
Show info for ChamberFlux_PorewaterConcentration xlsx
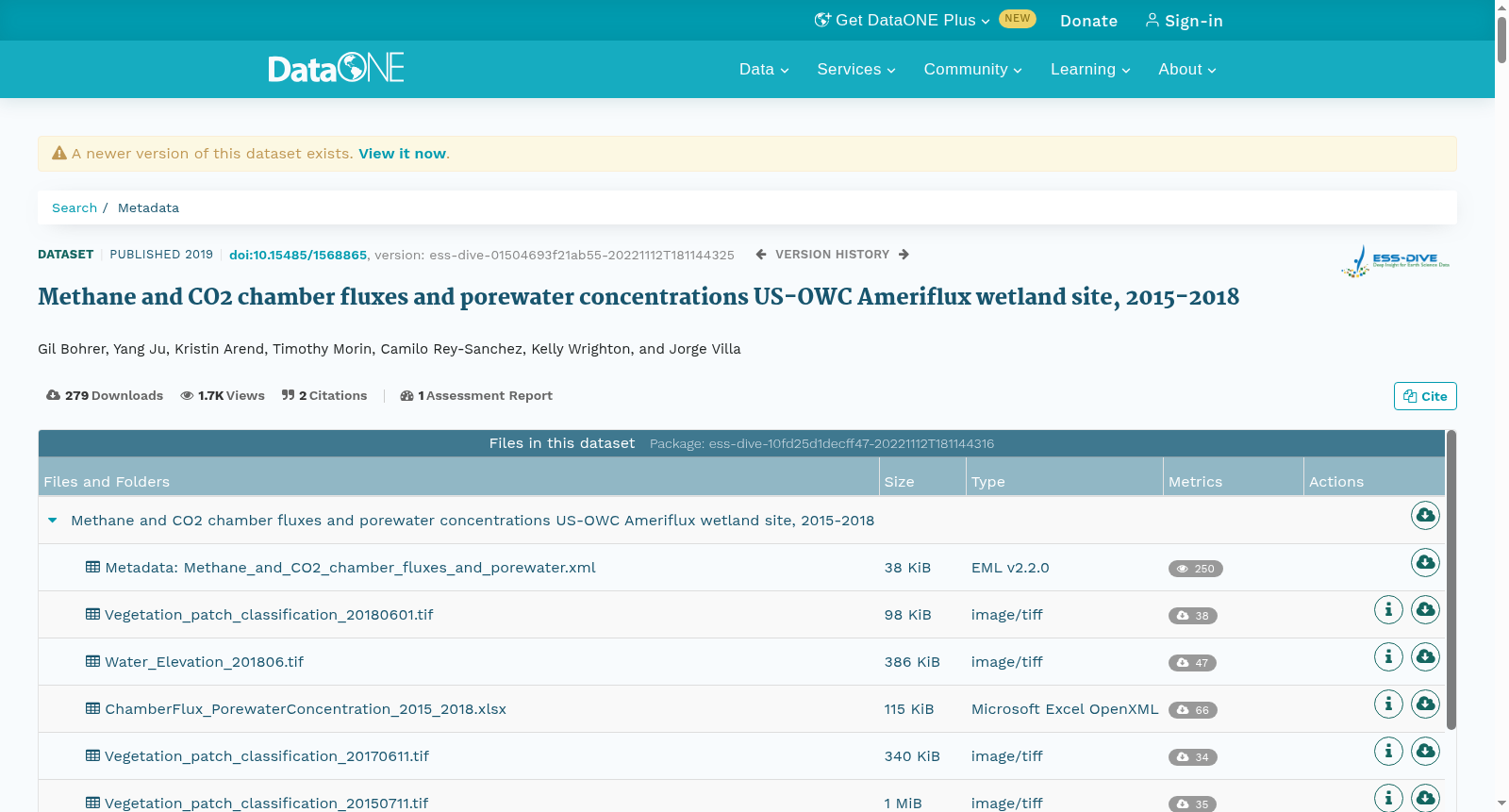click(x=1388, y=704)
